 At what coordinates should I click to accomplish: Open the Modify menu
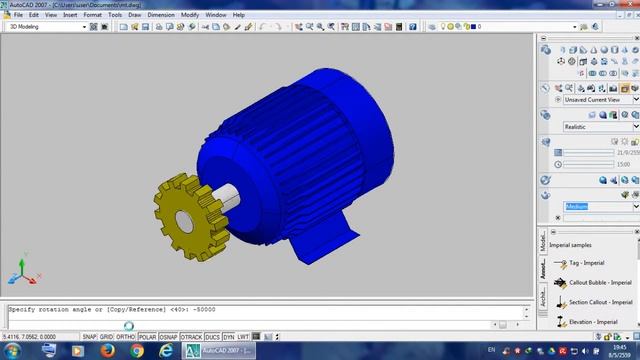coord(189,15)
